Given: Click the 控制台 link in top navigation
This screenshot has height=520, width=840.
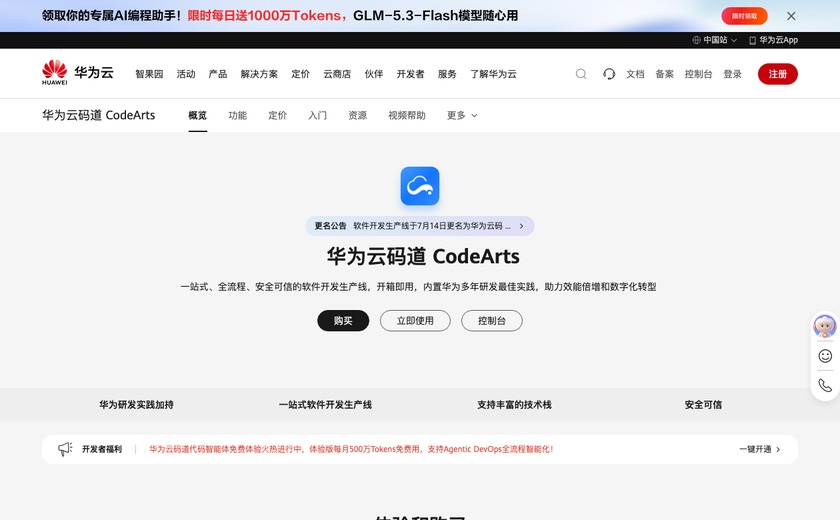Looking at the screenshot, I should pyautogui.click(x=699, y=74).
